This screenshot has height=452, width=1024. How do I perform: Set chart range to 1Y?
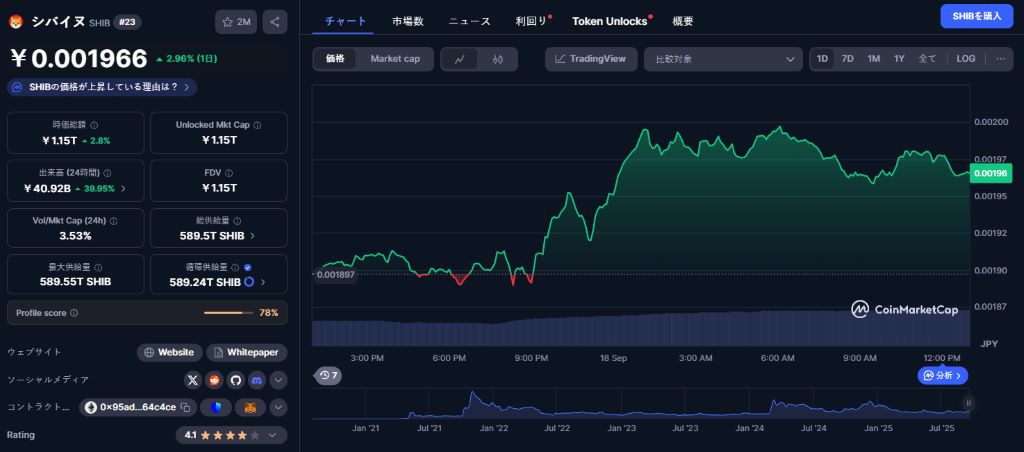click(x=899, y=59)
